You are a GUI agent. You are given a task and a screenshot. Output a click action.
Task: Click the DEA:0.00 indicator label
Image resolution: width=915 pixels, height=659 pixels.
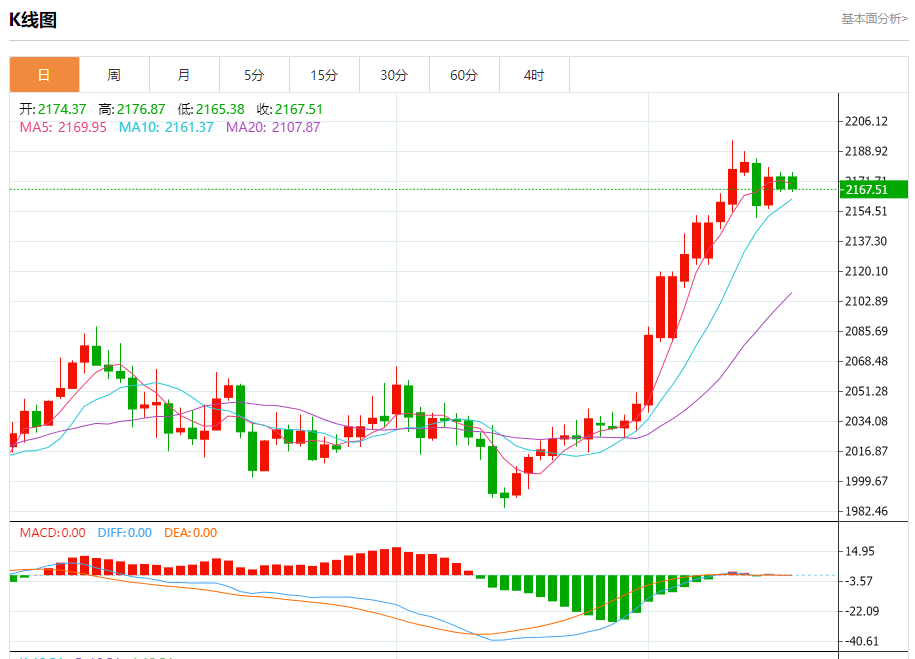(x=191, y=533)
